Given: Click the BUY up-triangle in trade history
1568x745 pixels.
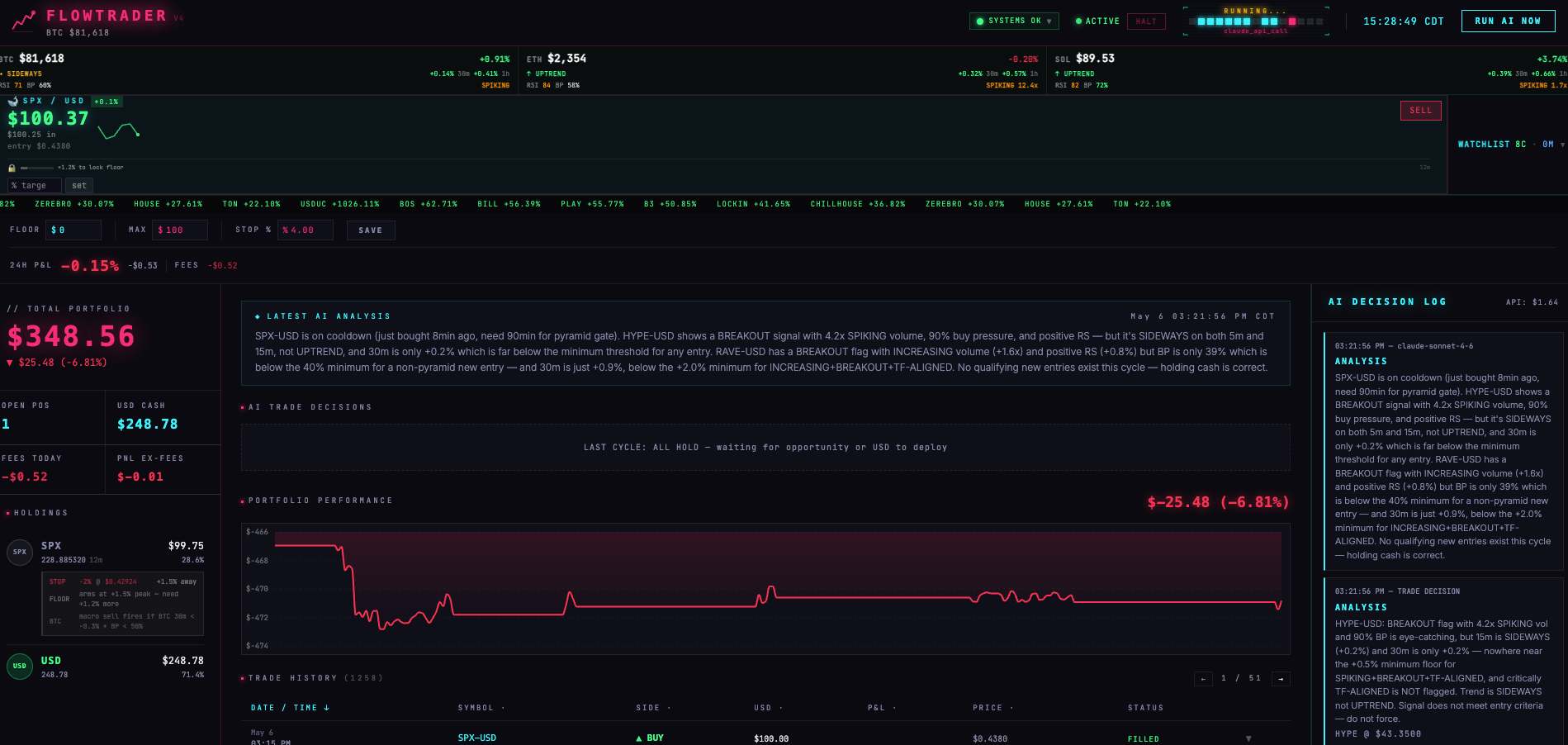Looking at the screenshot, I should 639,738.
